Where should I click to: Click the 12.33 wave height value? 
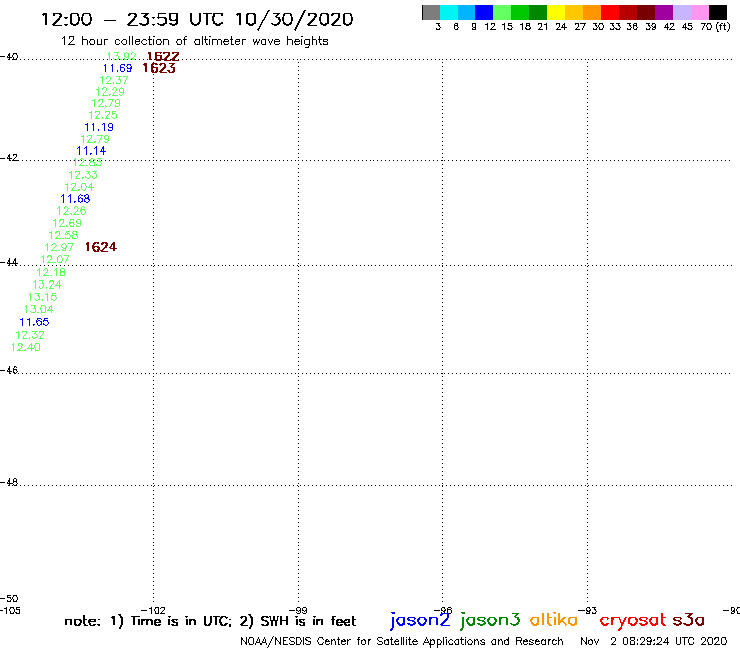tap(83, 175)
